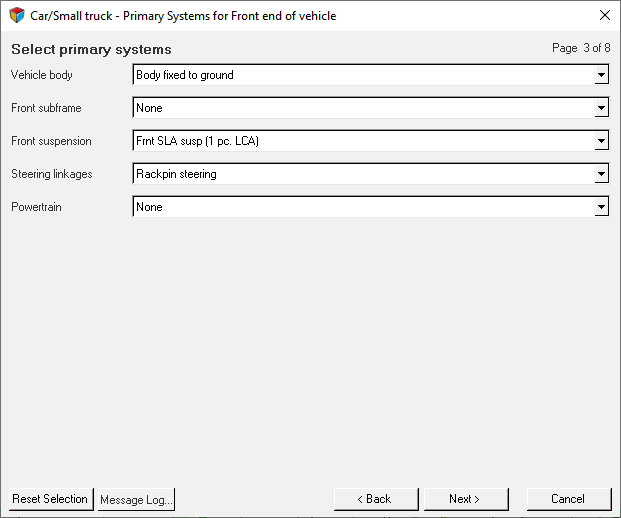Open the Front suspension dropdown arrow
This screenshot has height=518, width=621.
601,141
